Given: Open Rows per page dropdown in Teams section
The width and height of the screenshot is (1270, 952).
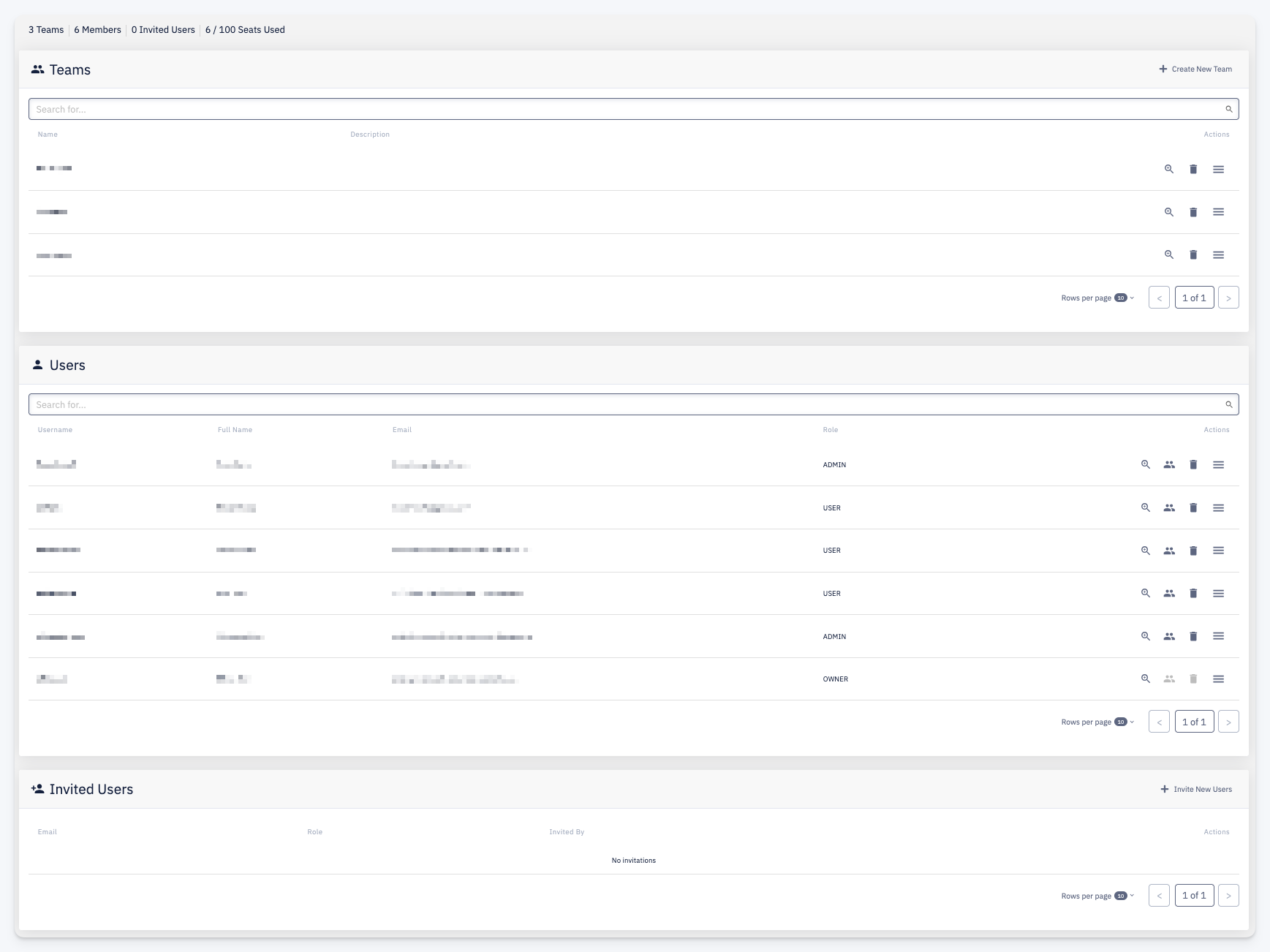Looking at the screenshot, I should [1124, 298].
